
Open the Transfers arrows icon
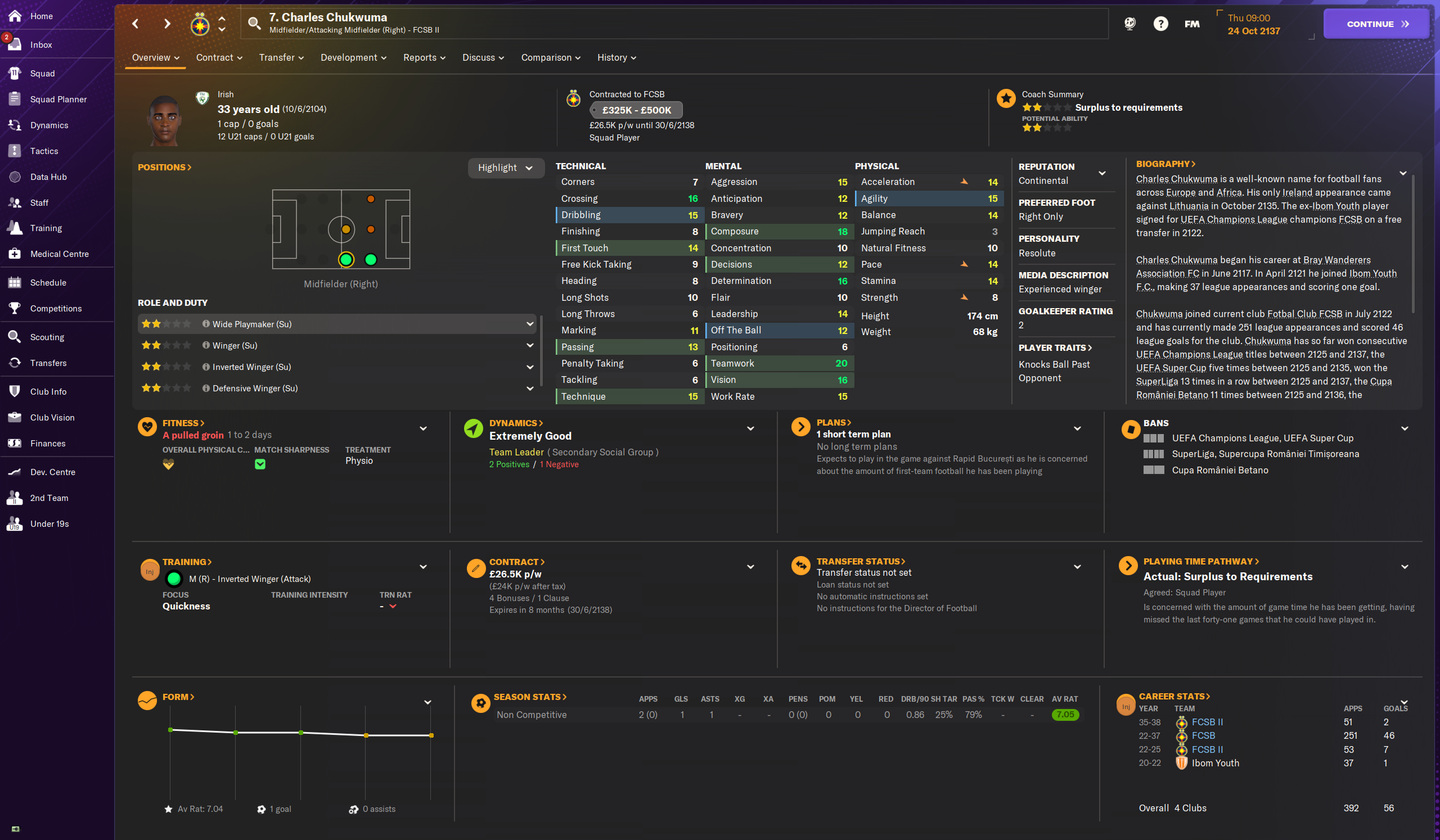tap(15, 363)
